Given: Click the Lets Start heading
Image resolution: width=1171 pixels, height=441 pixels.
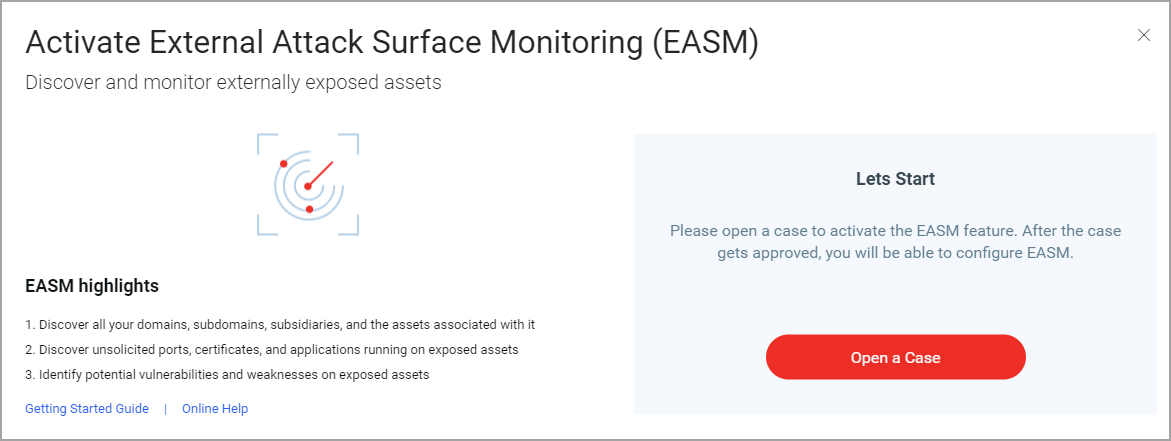Looking at the screenshot, I should 895,179.
